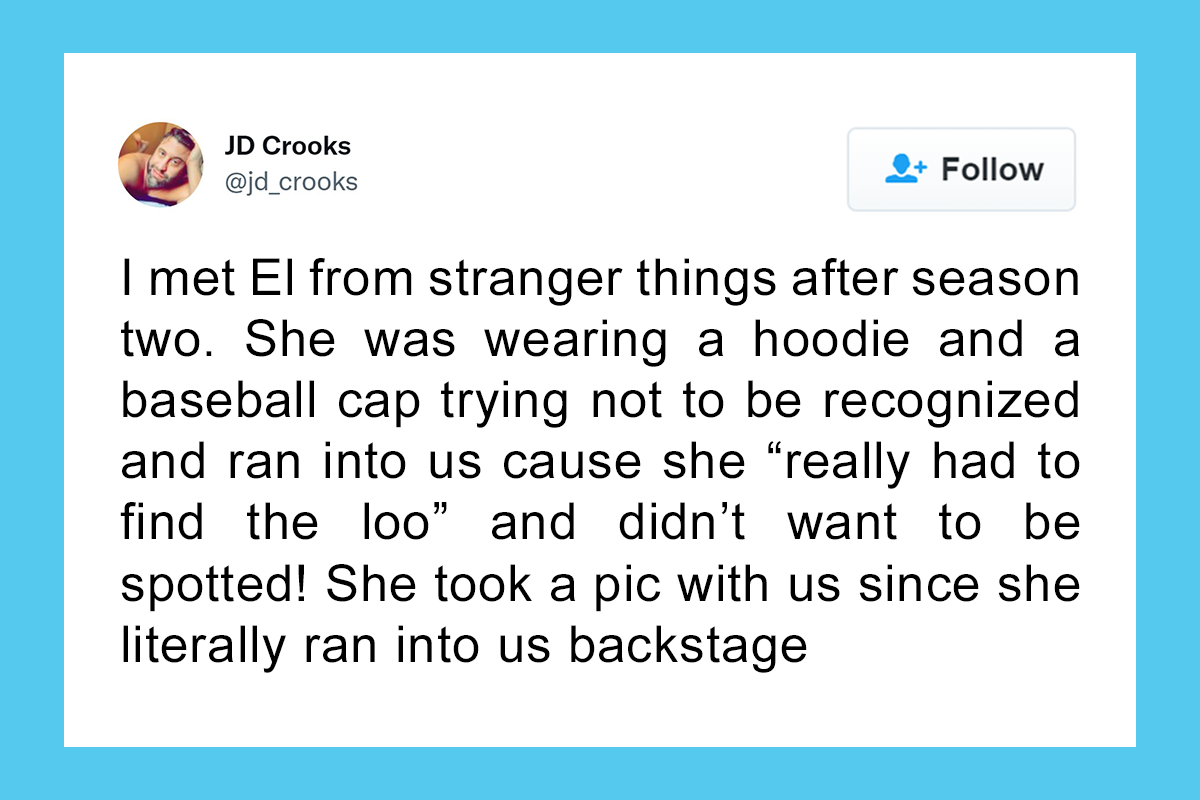Select the tweet text body

tap(600, 460)
